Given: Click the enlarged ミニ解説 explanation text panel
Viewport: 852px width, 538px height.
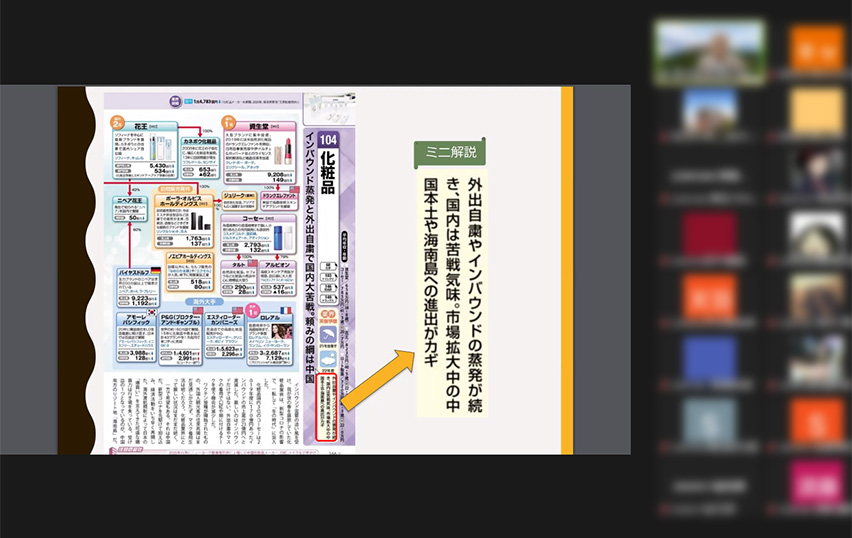Looking at the screenshot, I should pyautogui.click(x=452, y=293).
